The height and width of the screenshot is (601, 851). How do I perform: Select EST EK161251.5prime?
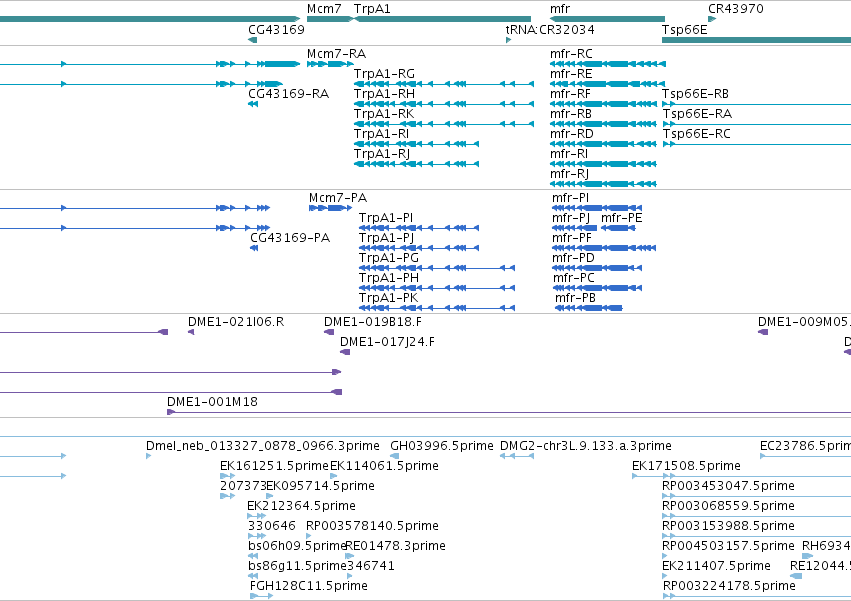coord(274,466)
